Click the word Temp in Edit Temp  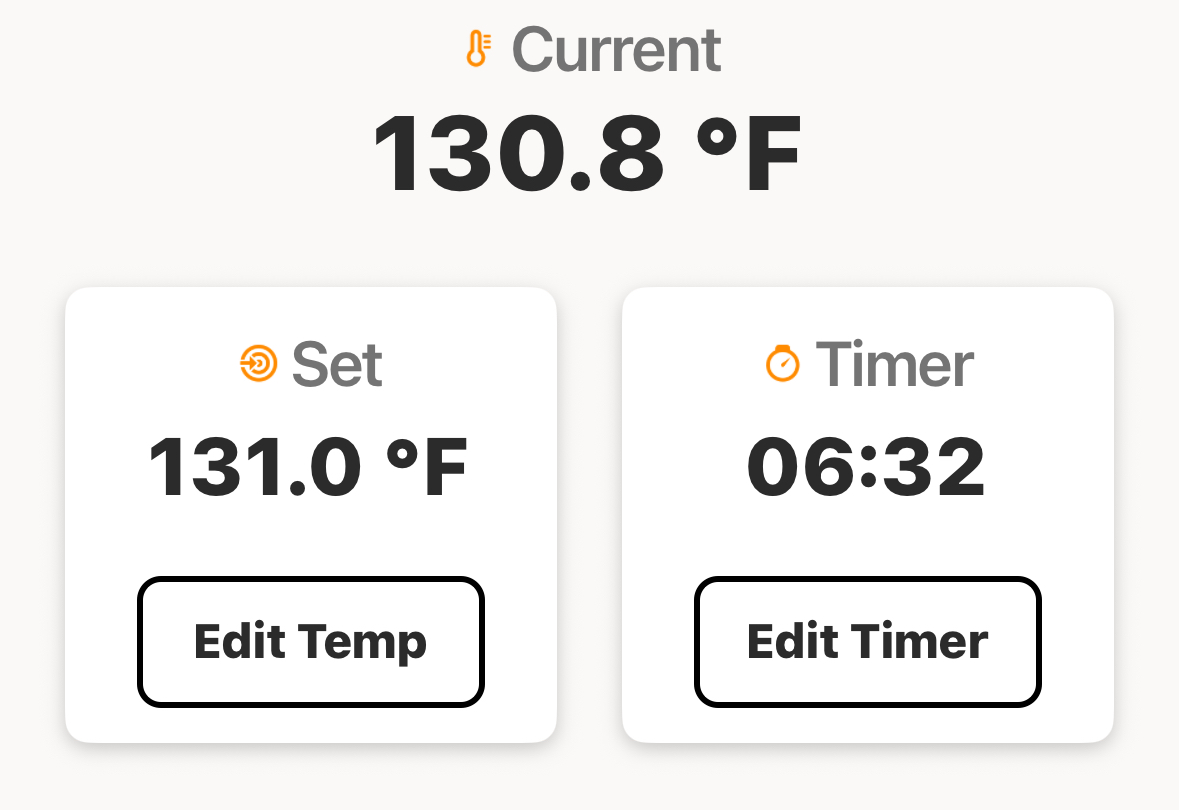click(362, 643)
